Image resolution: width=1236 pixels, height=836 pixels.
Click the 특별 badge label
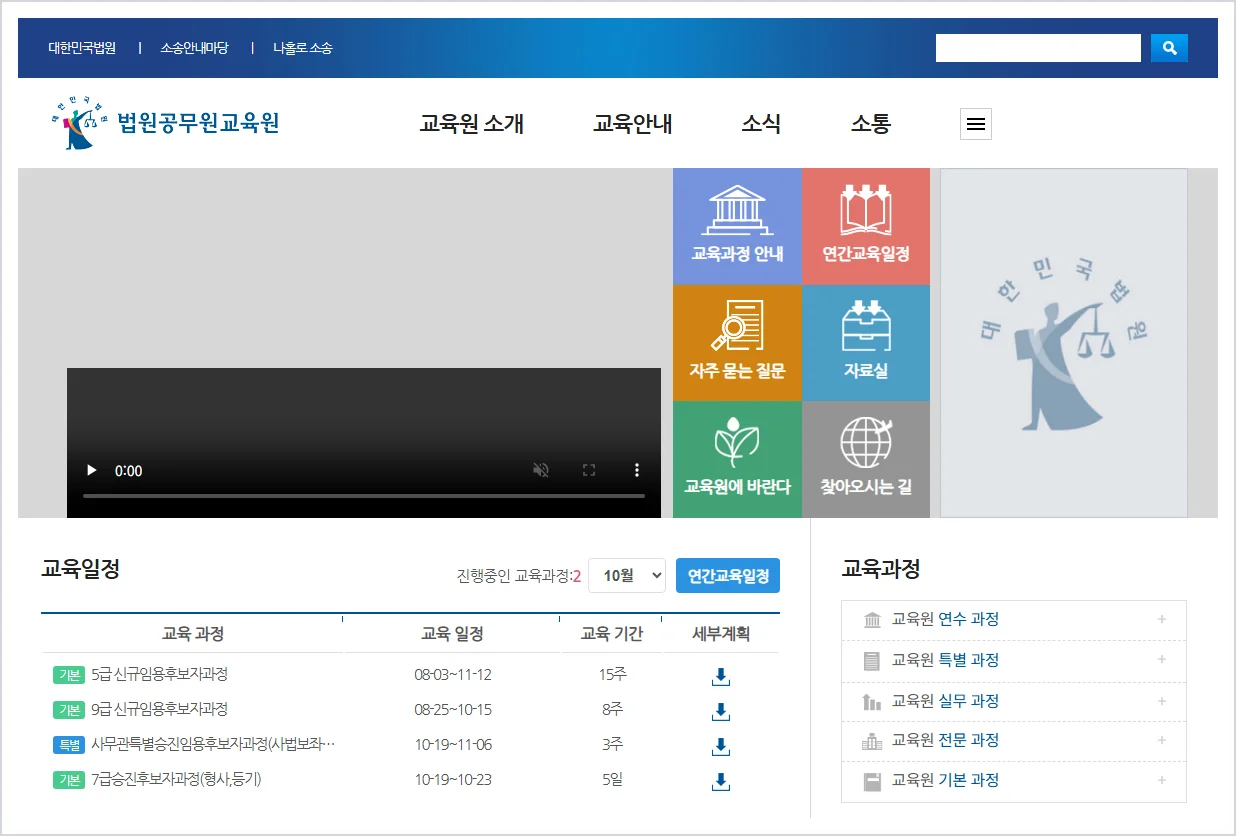[68, 745]
